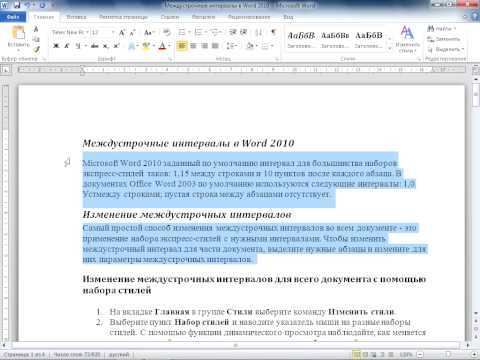This screenshot has width=480, height=360.
Task: Apply red font color (A icon)
Action: tap(162, 46)
